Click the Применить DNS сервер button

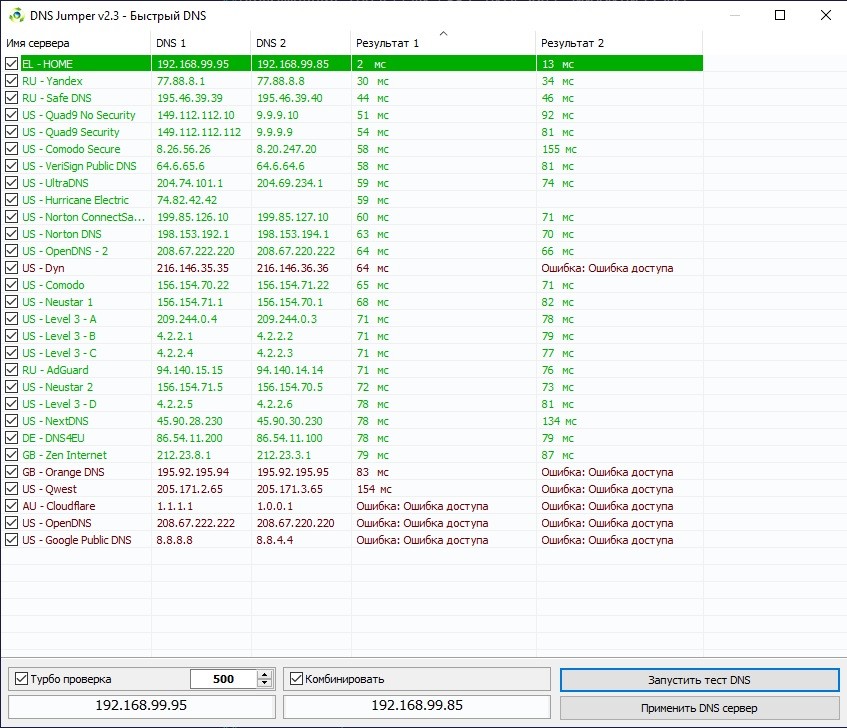coord(700,708)
